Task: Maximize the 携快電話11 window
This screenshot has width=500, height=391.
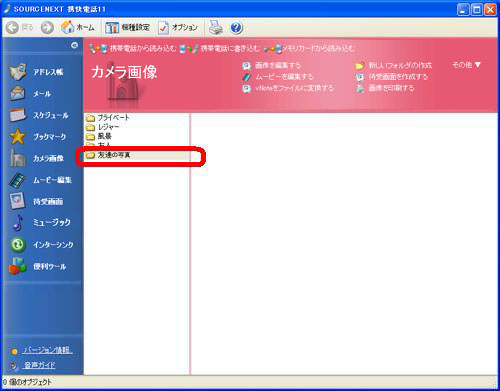Action: (477, 9)
